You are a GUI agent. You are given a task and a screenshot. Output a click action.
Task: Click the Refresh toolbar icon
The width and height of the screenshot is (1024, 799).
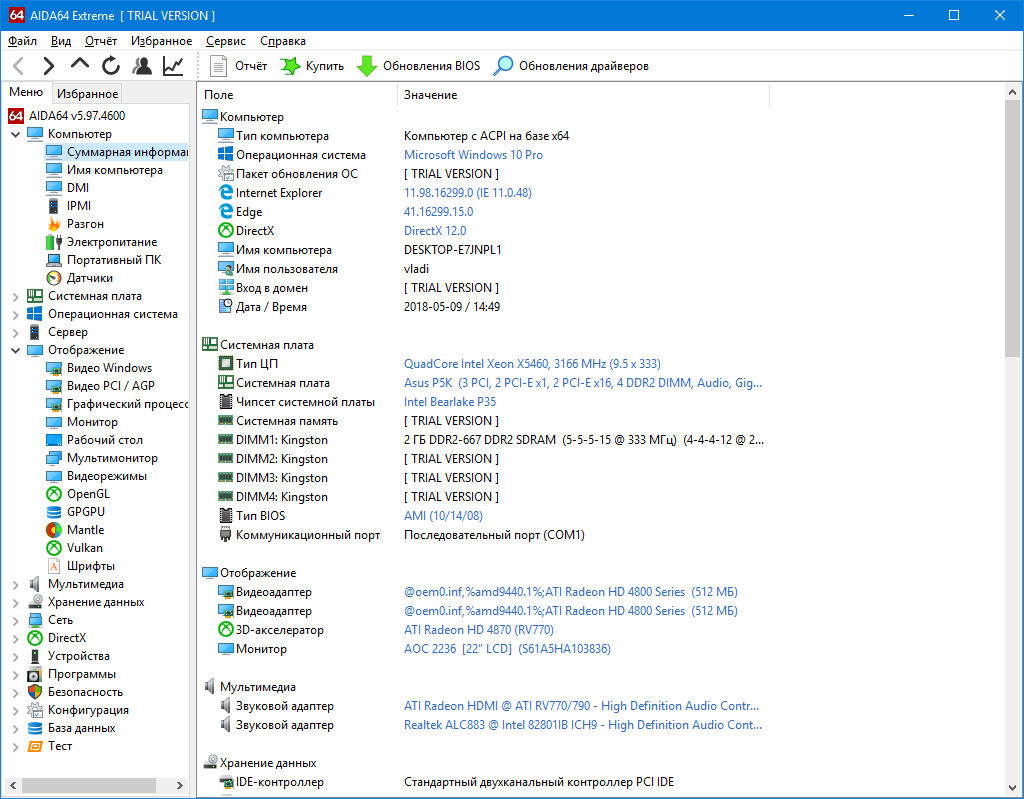(111, 66)
